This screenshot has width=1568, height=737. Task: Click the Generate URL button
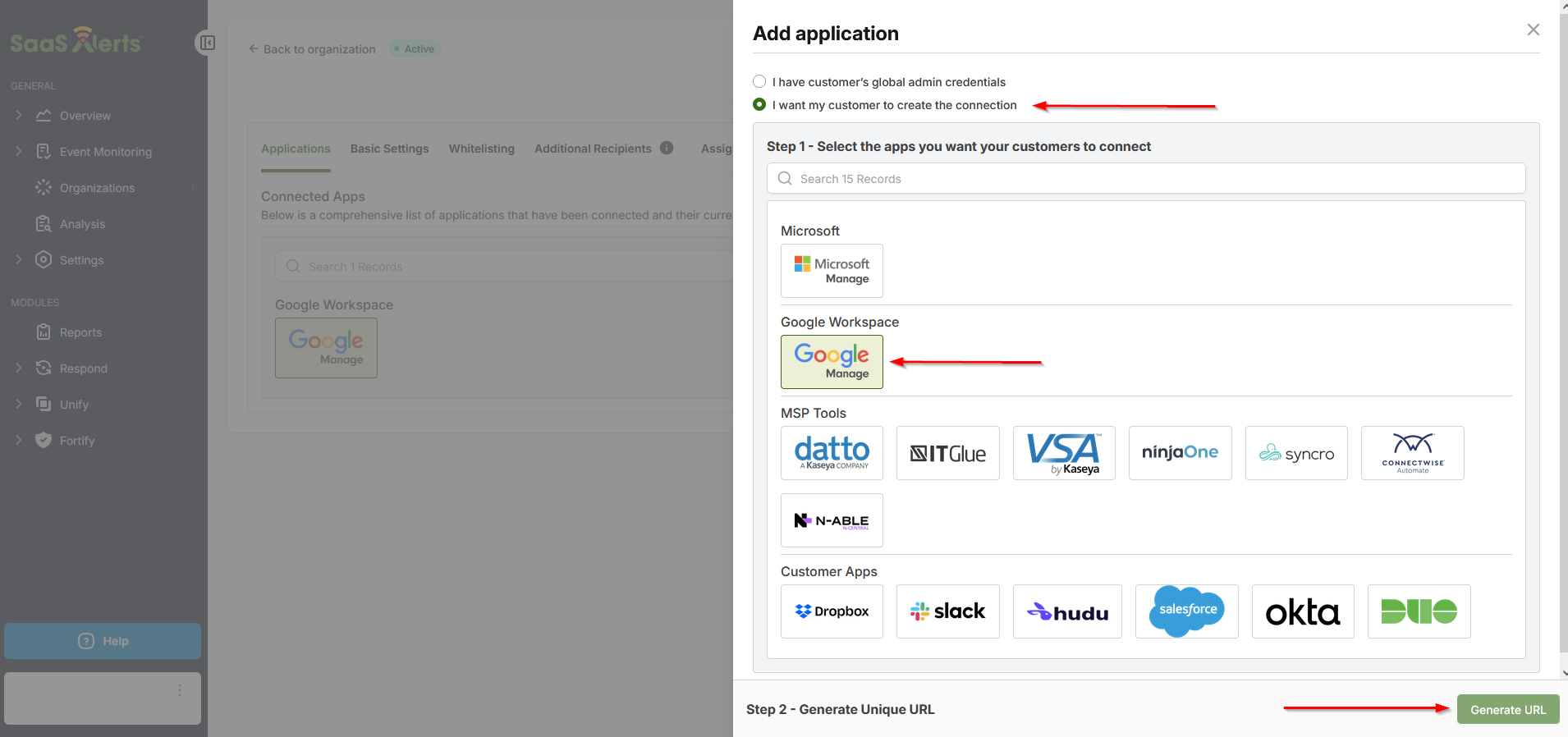click(1507, 710)
